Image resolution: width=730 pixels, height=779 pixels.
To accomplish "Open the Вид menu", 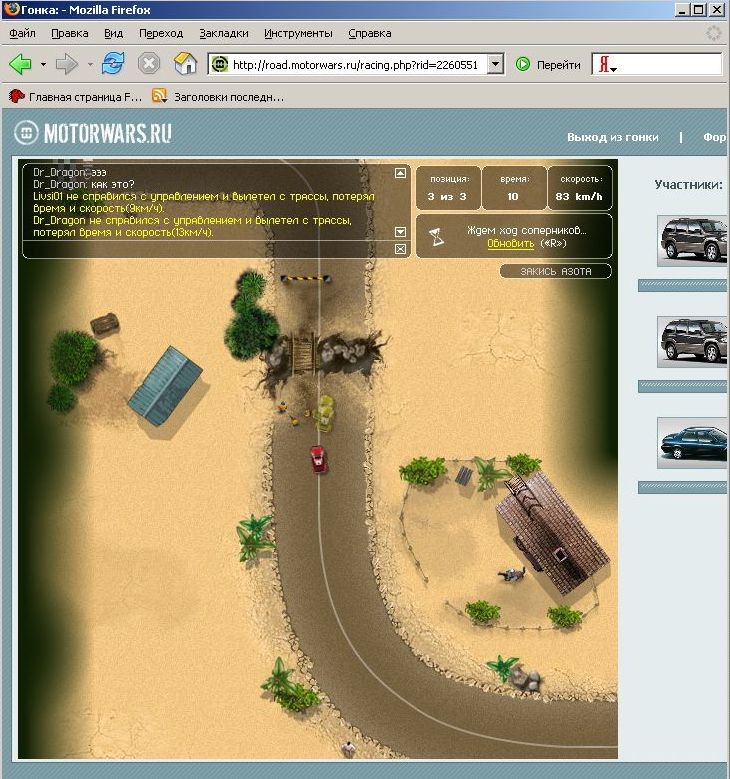I will pyautogui.click(x=113, y=33).
